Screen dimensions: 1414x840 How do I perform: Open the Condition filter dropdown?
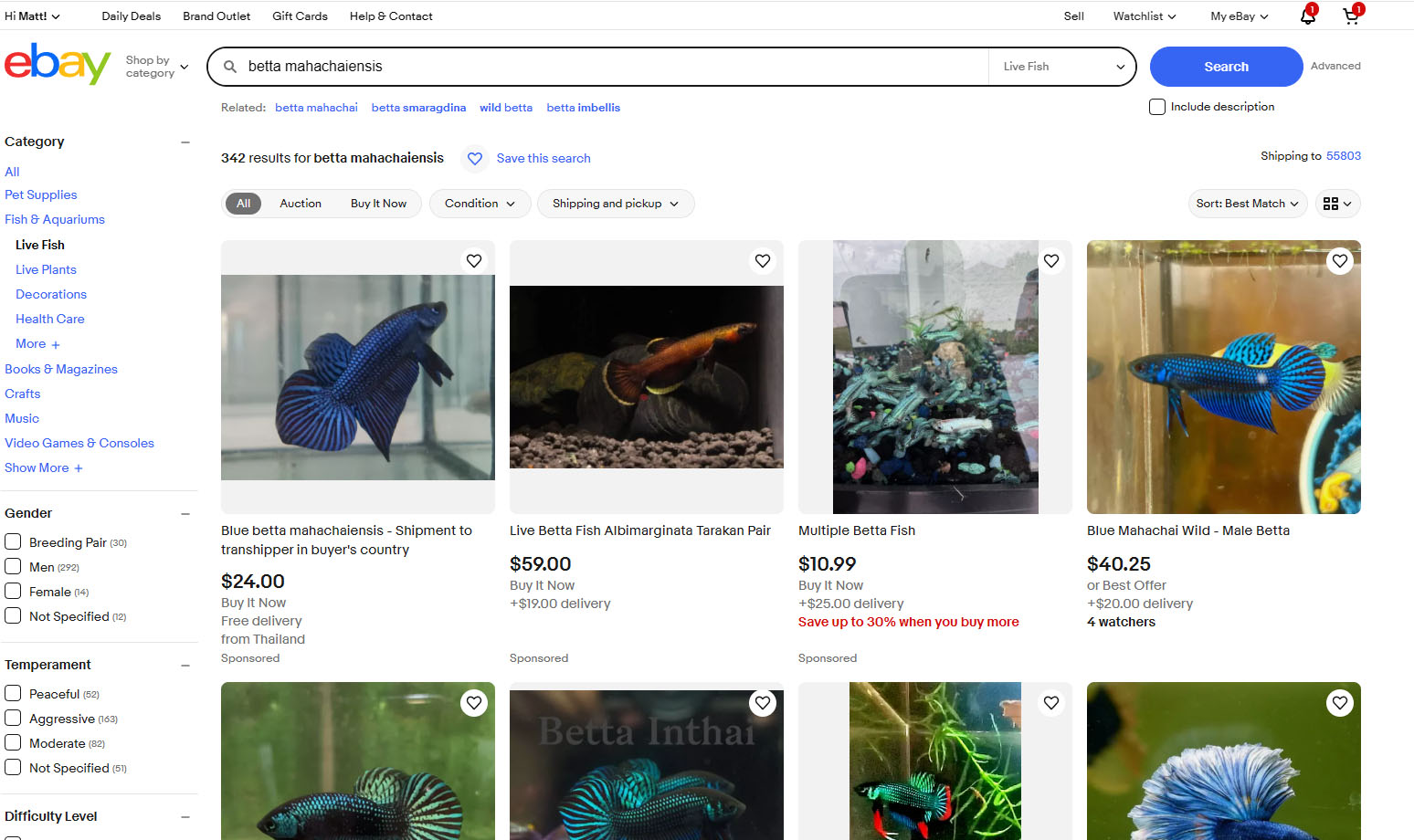pyautogui.click(x=480, y=204)
